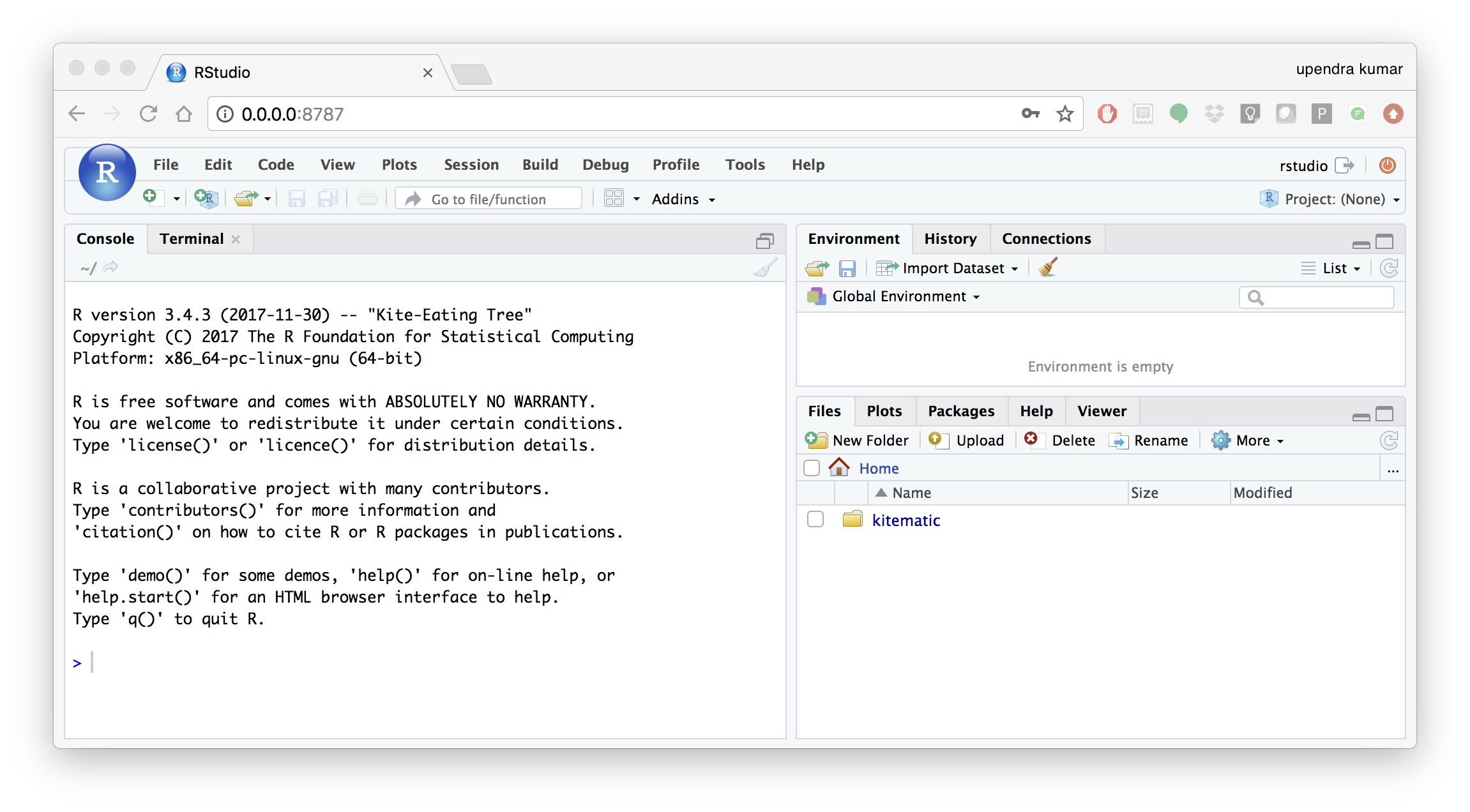Toggle the select-all files checkbox
The width and height of the screenshot is (1470, 812).
click(x=812, y=468)
